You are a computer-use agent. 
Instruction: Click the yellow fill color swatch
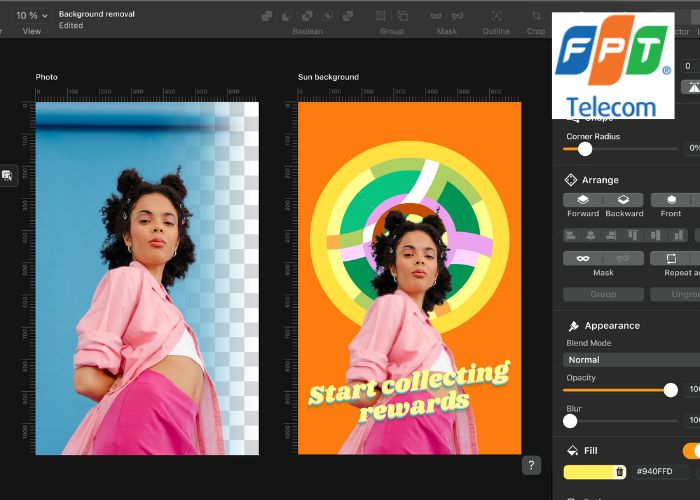point(588,472)
